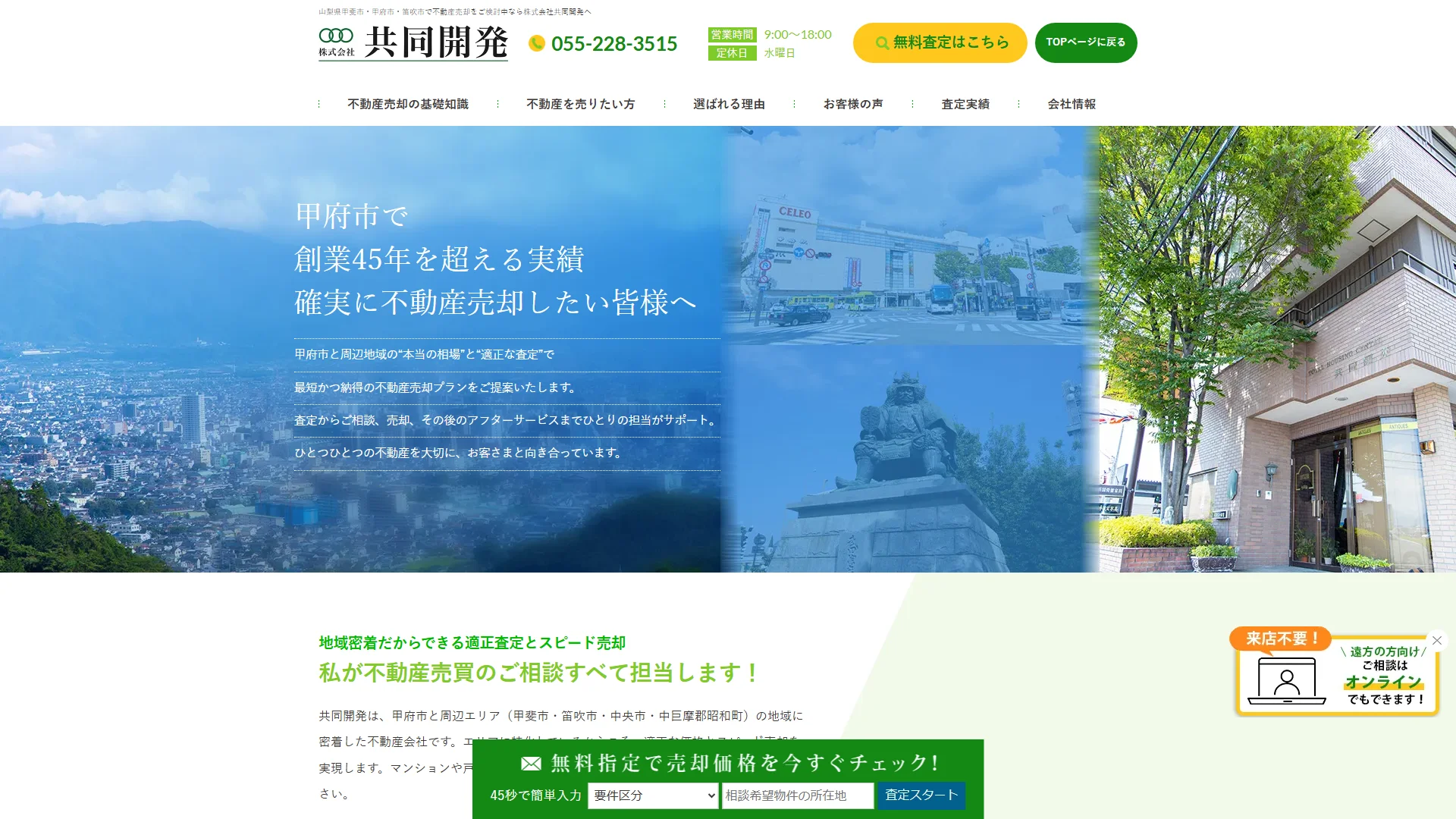
Task: Click the オンライン text in the popup
Action: point(1383,682)
